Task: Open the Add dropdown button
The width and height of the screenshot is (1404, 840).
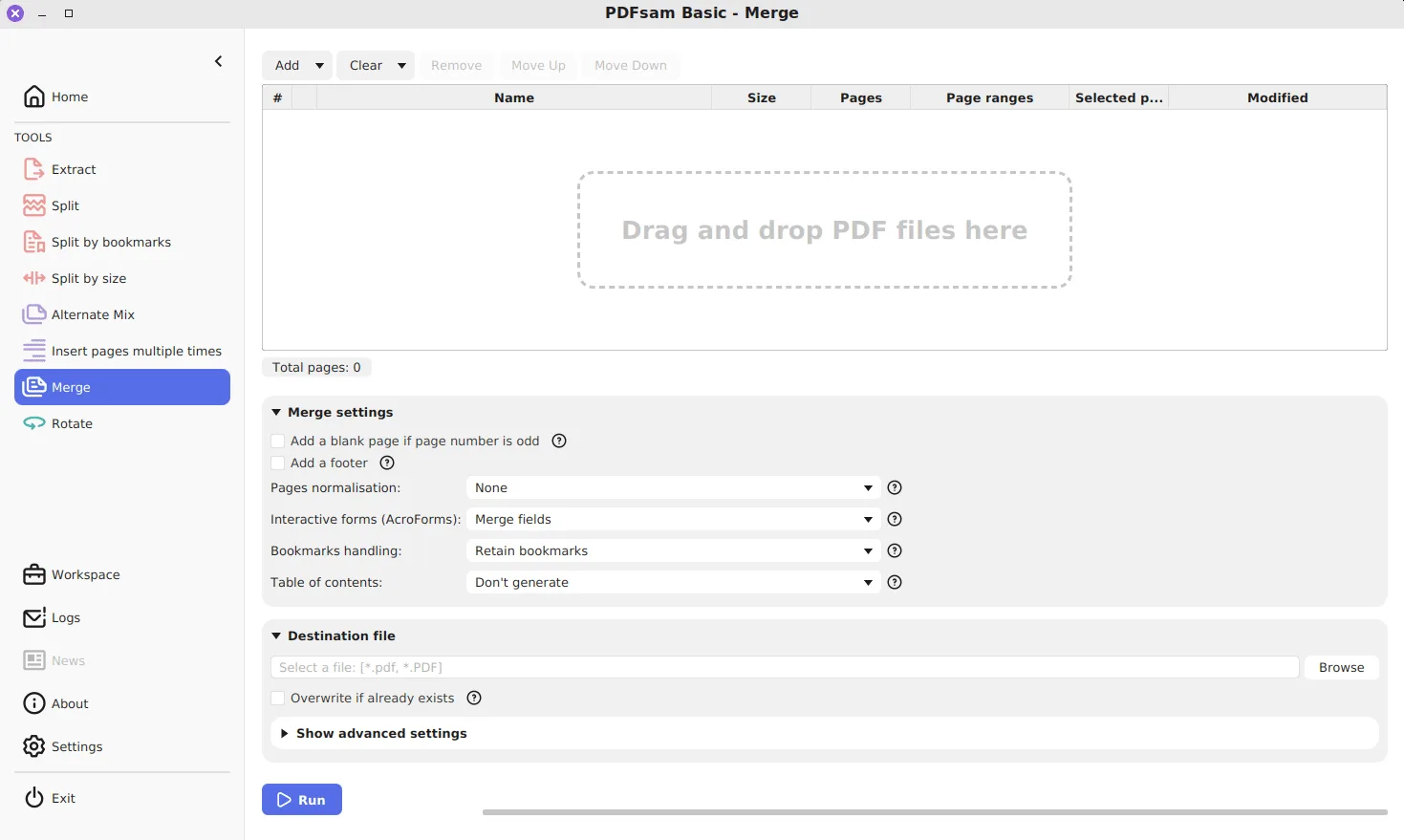Action: 297,65
